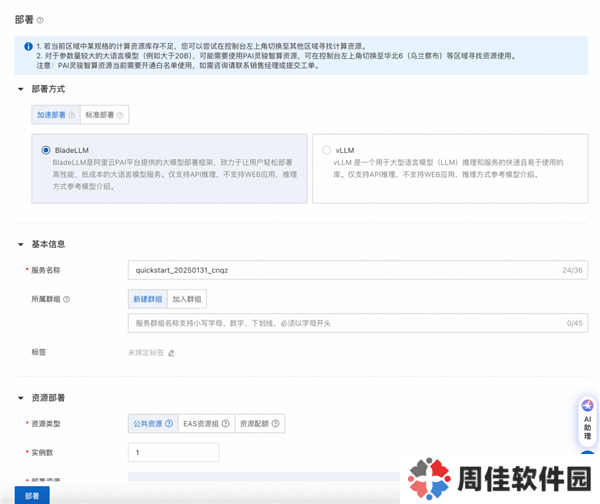600x504 pixels.
Task: Choose the 新建群组 option
Action: click(x=148, y=299)
